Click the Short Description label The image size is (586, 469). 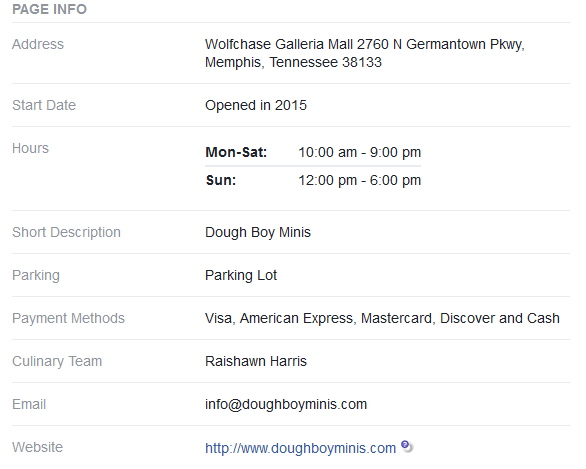tap(66, 232)
